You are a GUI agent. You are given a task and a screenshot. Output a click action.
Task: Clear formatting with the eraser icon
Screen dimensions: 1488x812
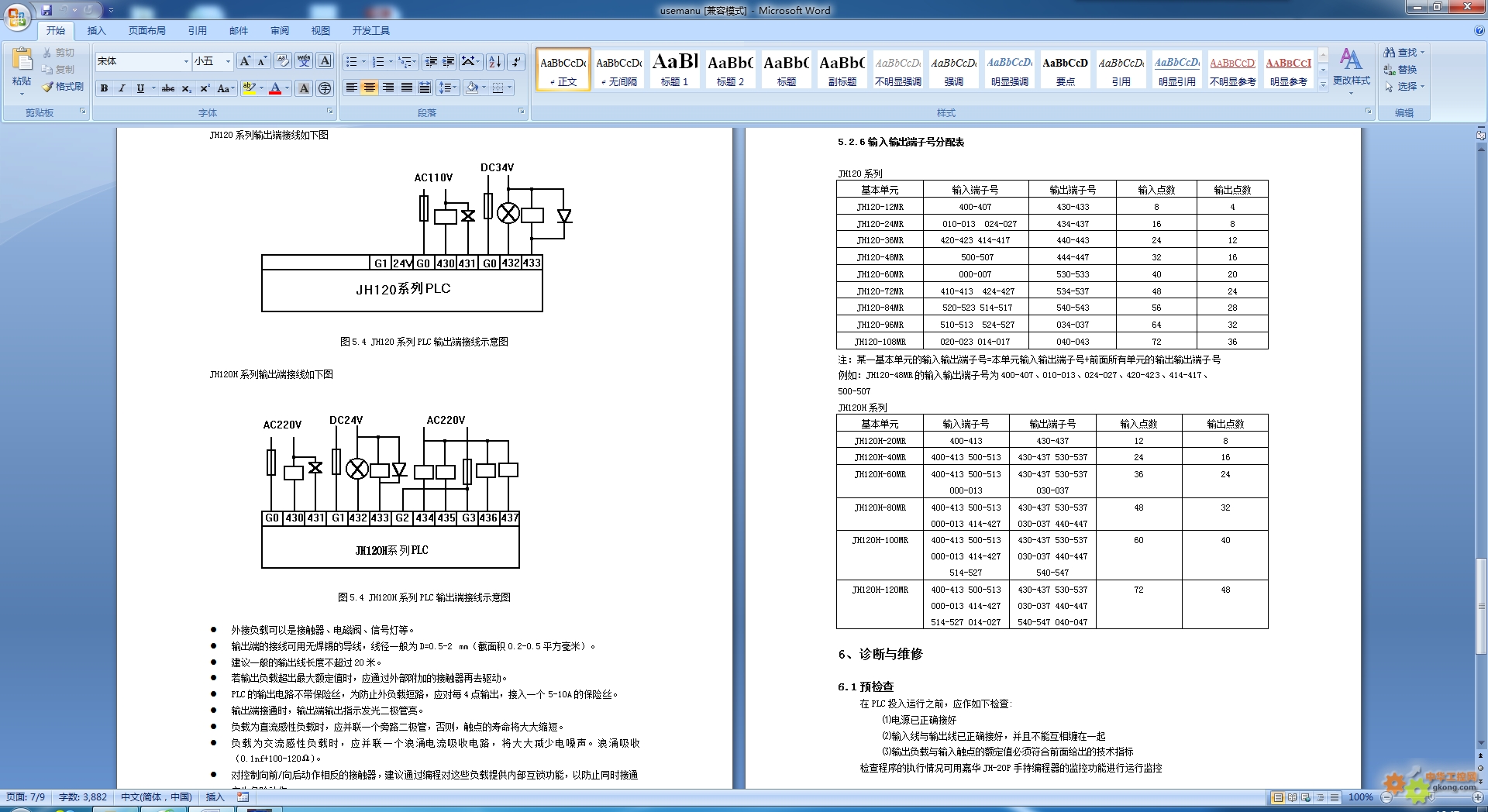click(x=283, y=61)
